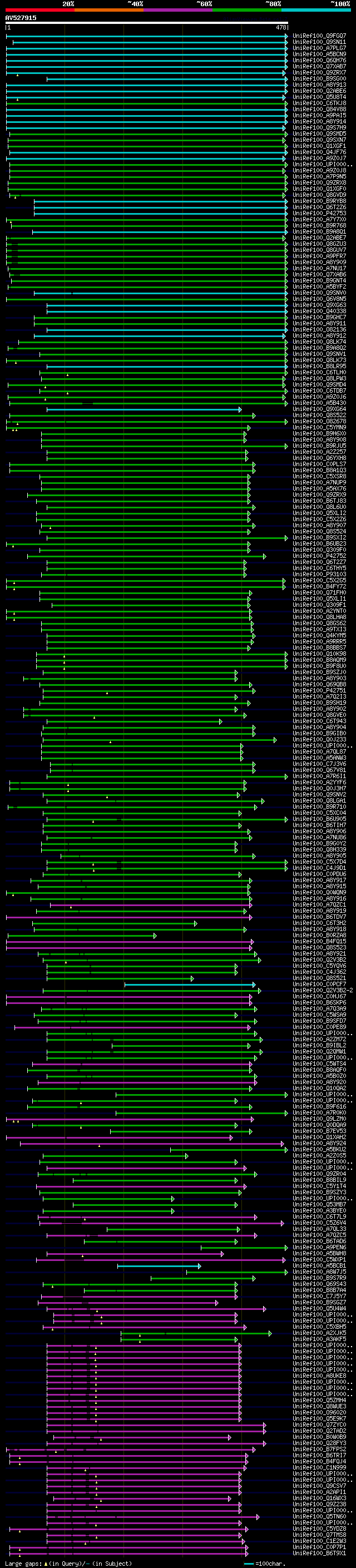Click the UniRef100_O82136 label
This screenshot has height=1568, width=356.
[319, 329]
